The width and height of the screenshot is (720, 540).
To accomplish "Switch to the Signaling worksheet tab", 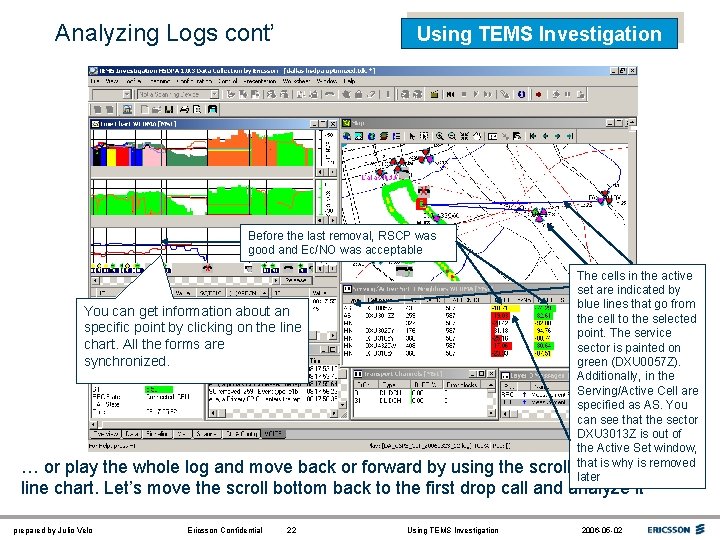I will pos(157,433).
